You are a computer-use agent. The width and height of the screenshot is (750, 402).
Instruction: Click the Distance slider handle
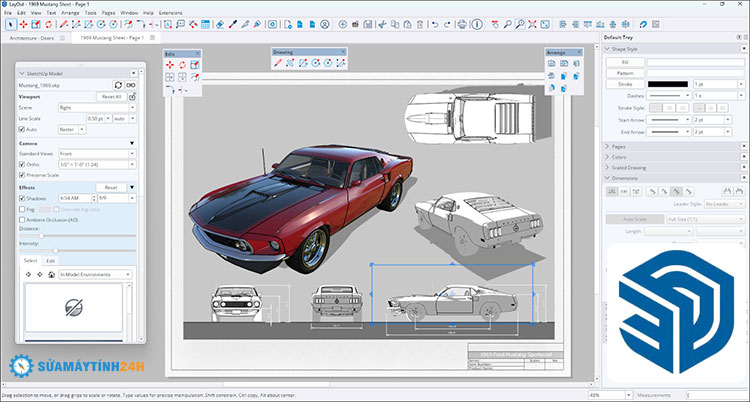tap(41, 235)
